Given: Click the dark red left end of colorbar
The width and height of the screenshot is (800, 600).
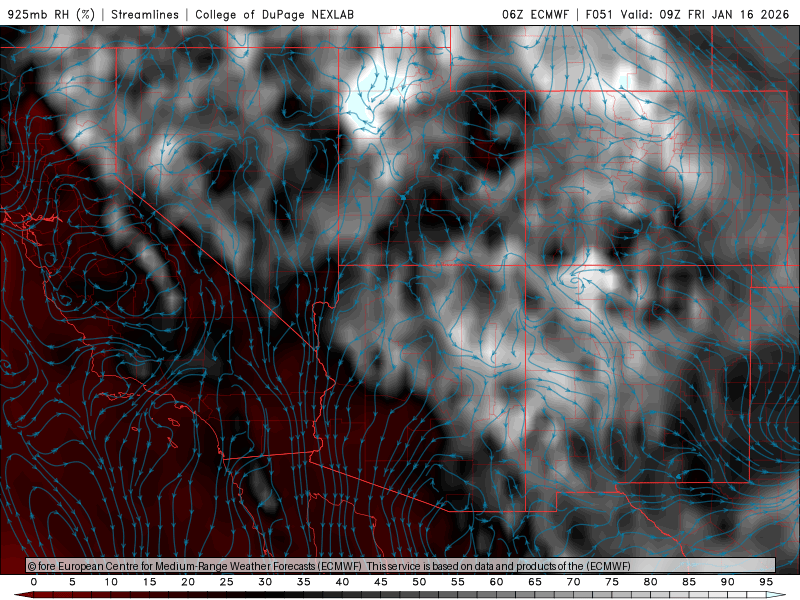Looking at the screenshot, I should click(x=23, y=595).
